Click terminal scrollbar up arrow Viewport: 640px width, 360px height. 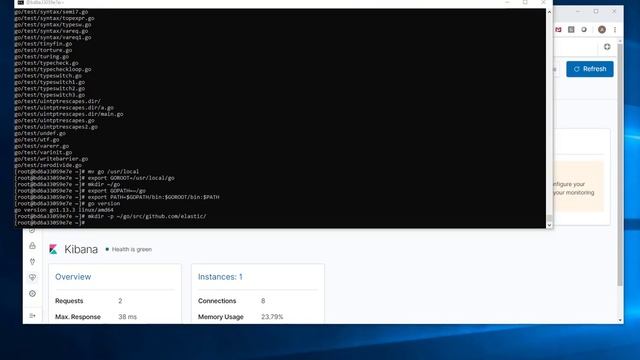tap(549, 12)
